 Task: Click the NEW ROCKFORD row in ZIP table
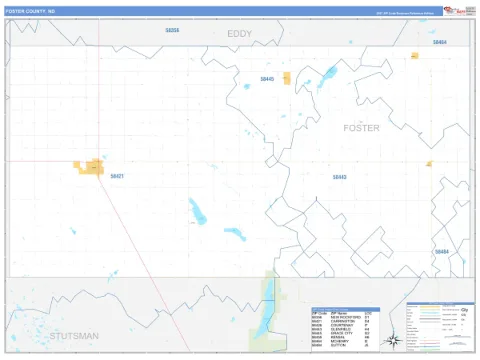[341, 317]
